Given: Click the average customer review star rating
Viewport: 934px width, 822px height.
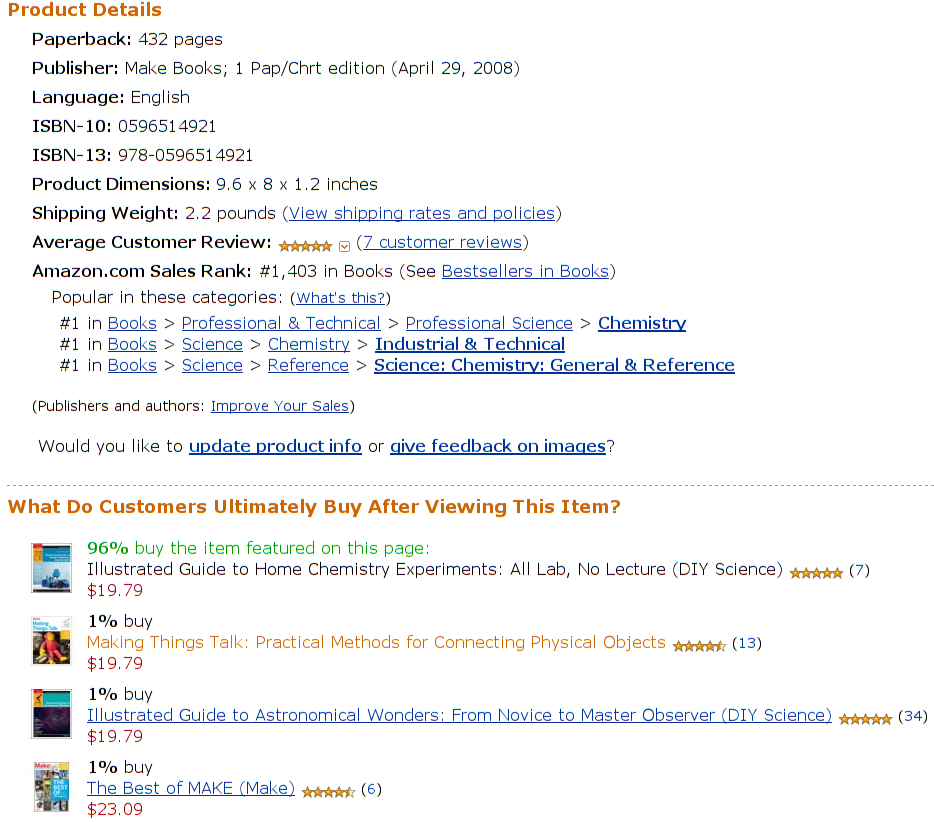Looking at the screenshot, I should pos(305,245).
